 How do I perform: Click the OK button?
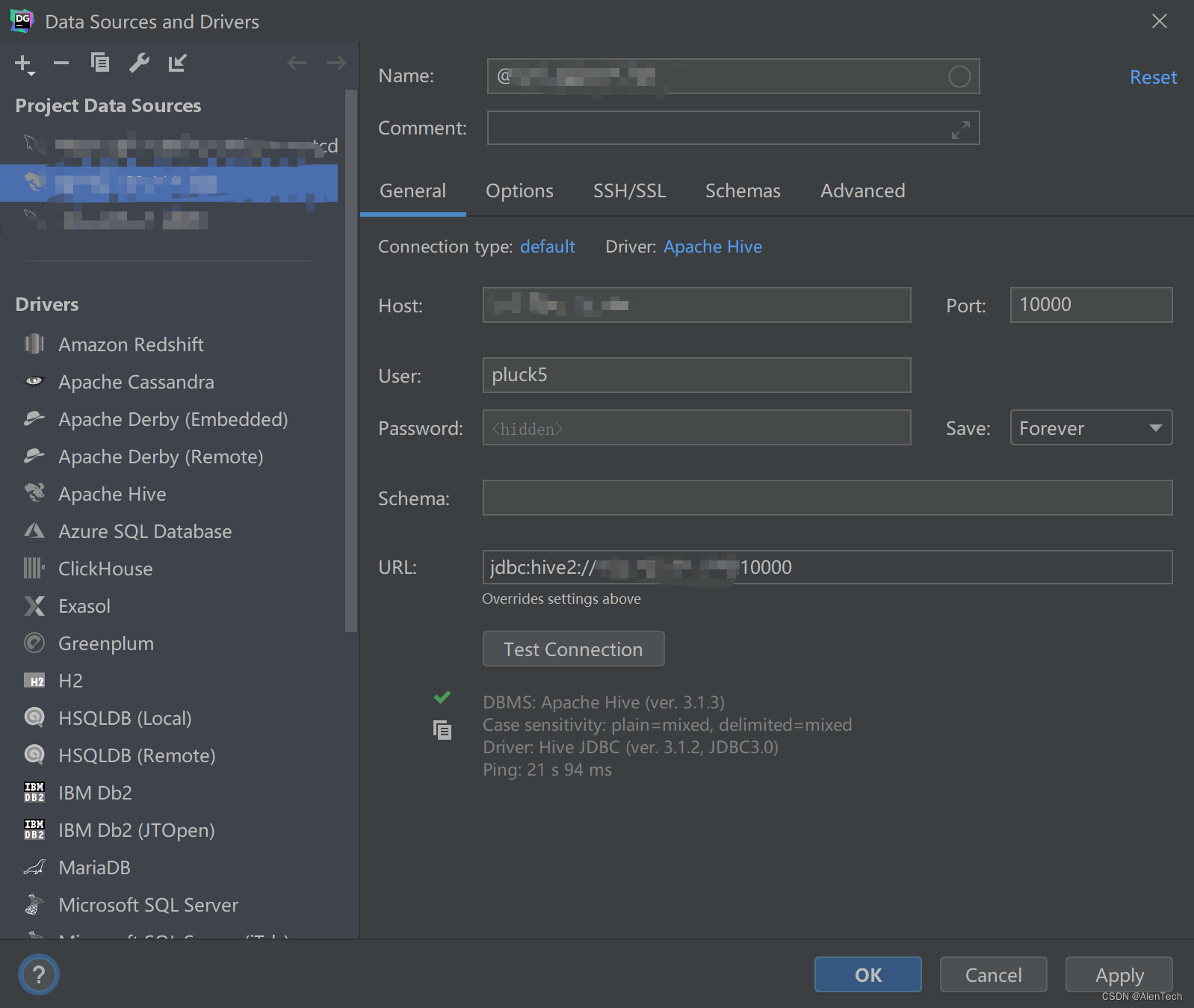(x=867, y=974)
